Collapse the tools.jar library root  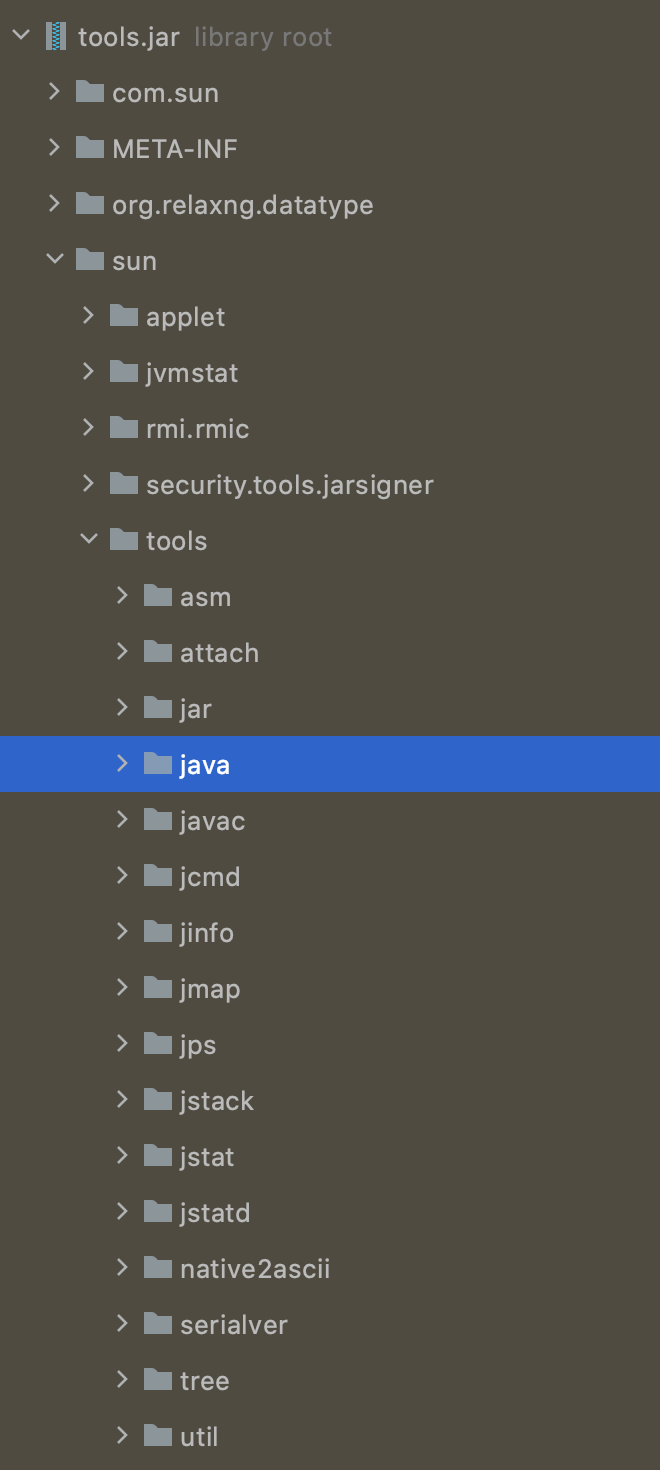(21, 37)
